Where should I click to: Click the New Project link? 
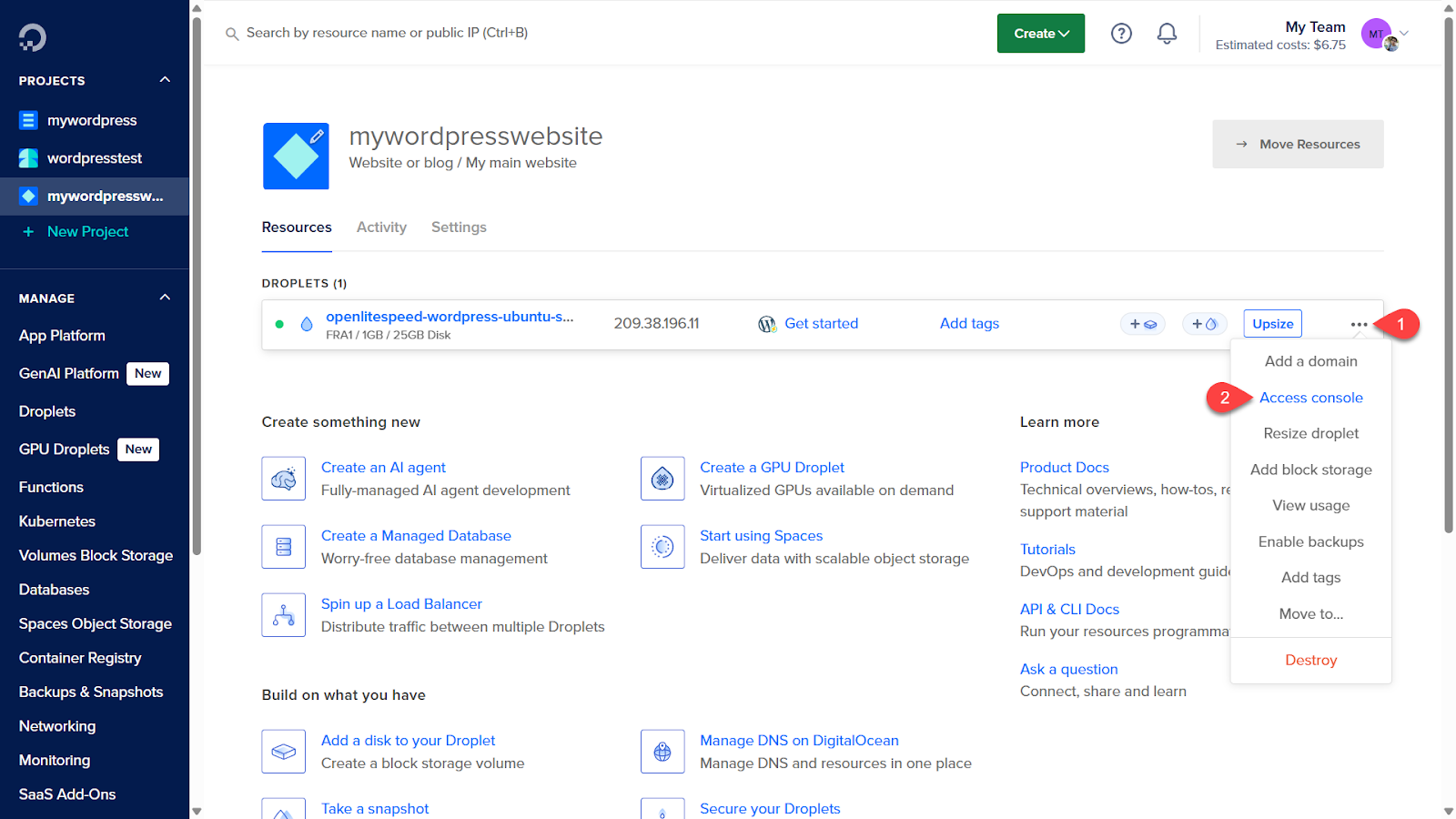(87, 232)
